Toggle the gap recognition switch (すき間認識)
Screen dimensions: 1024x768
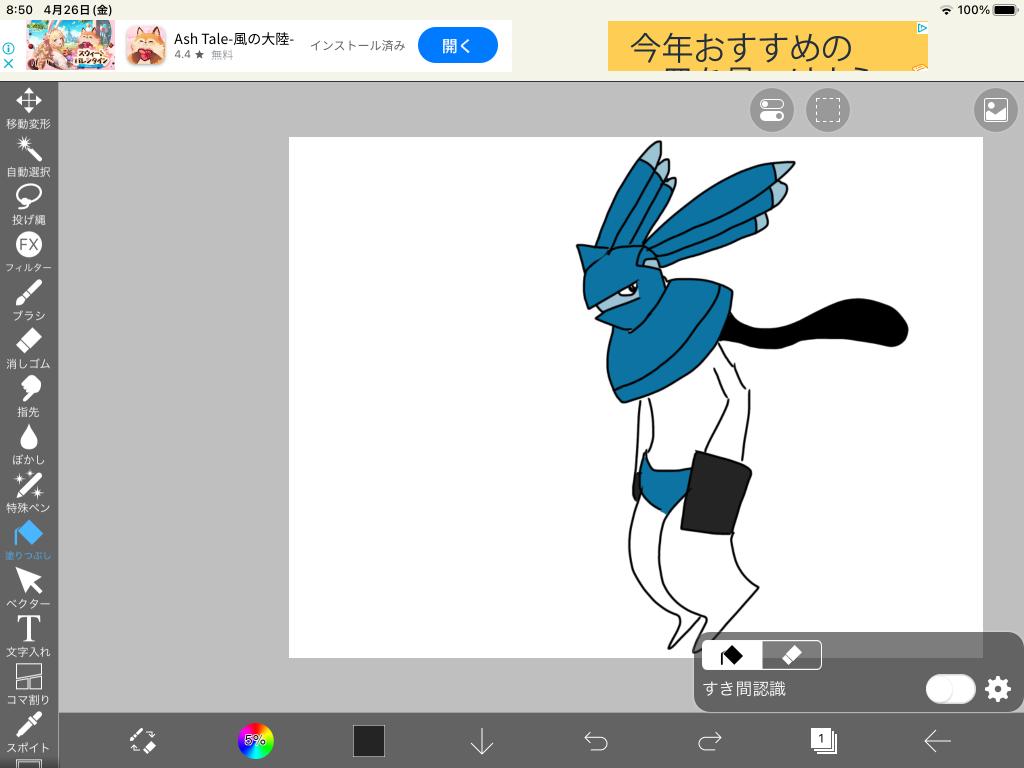[x=949, y=689]
